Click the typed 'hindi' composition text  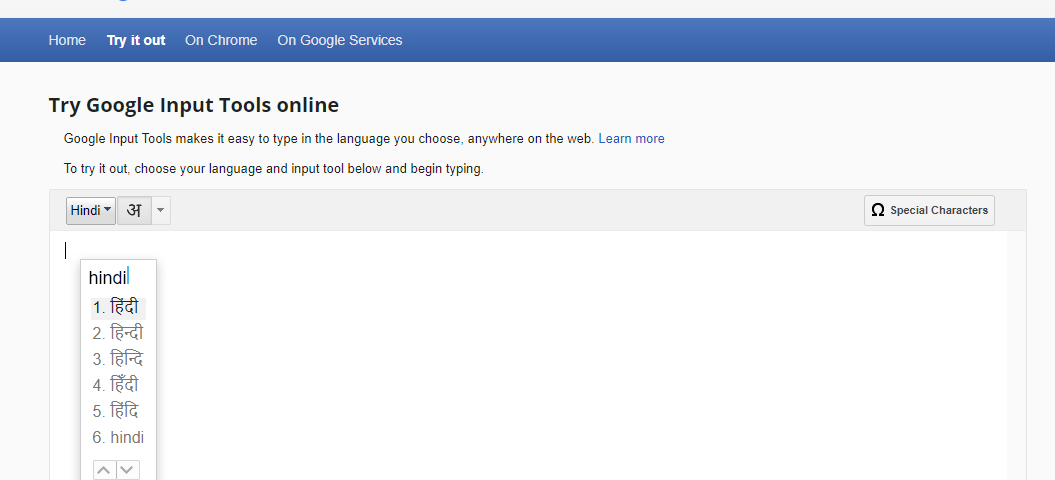pyautogui.click(x=108, y=277)
